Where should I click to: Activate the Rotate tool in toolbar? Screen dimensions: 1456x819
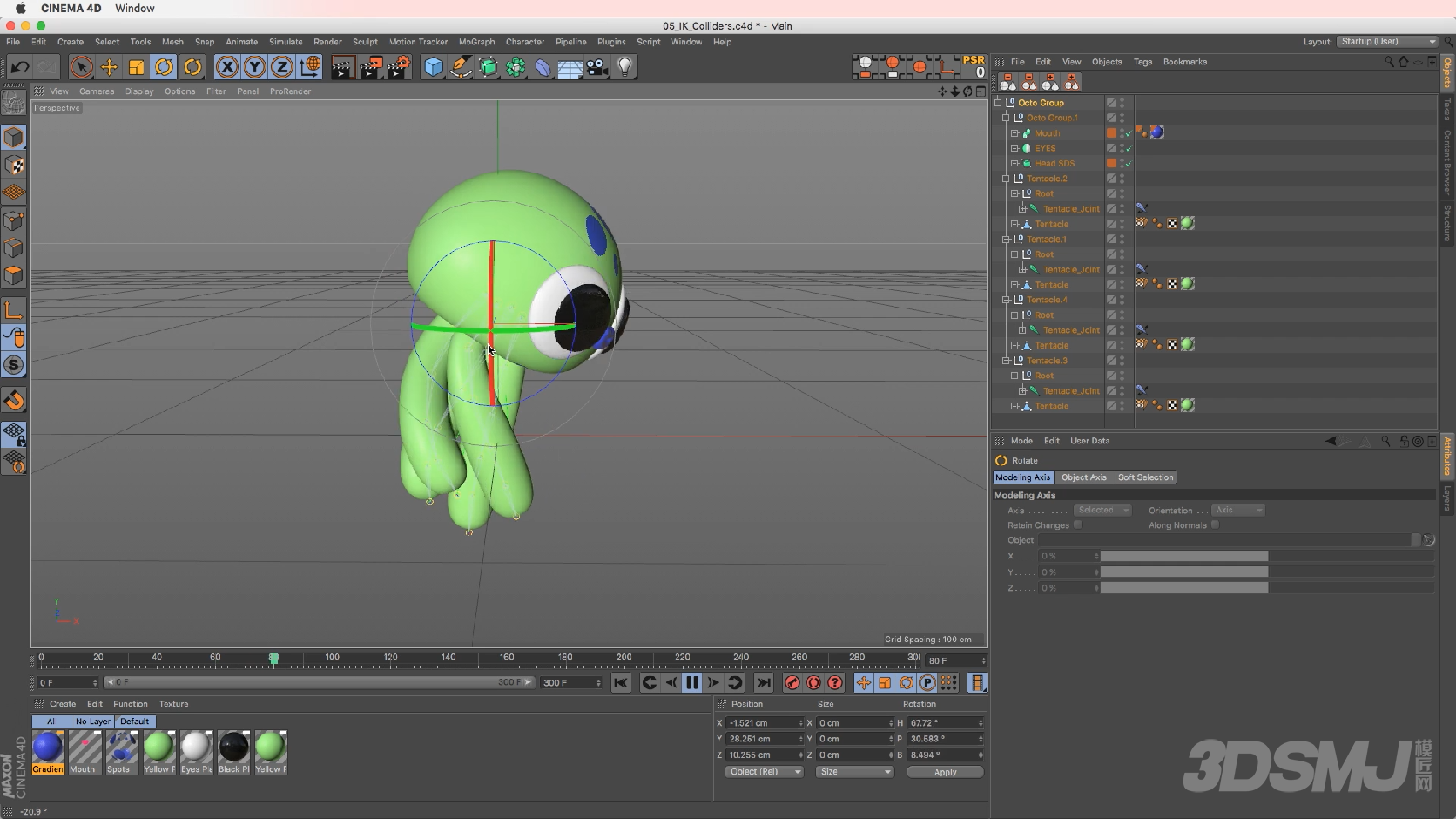[164, 67]
